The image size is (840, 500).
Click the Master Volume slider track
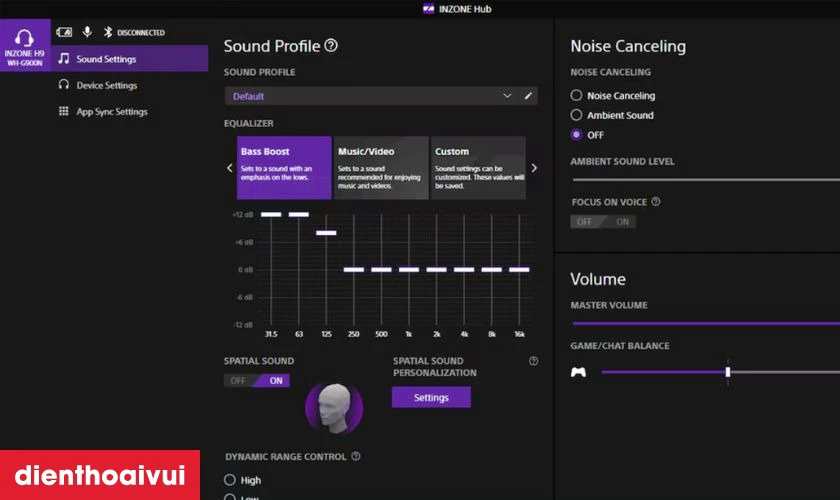(x=706, y=323)
